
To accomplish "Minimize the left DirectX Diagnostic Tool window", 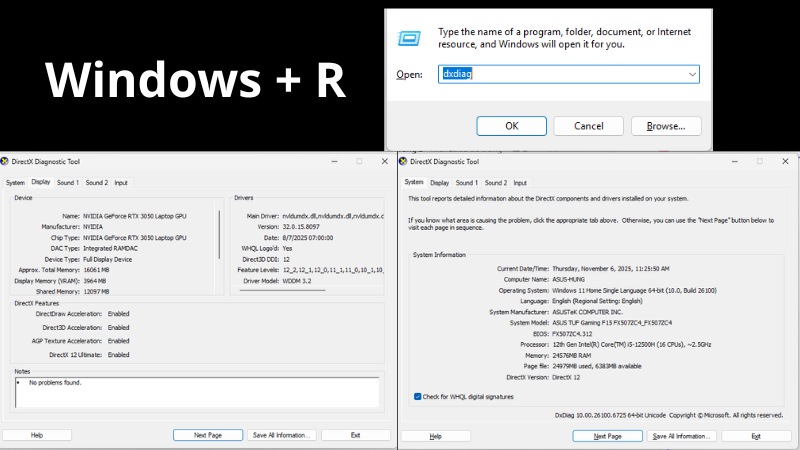I will point(334,161).
